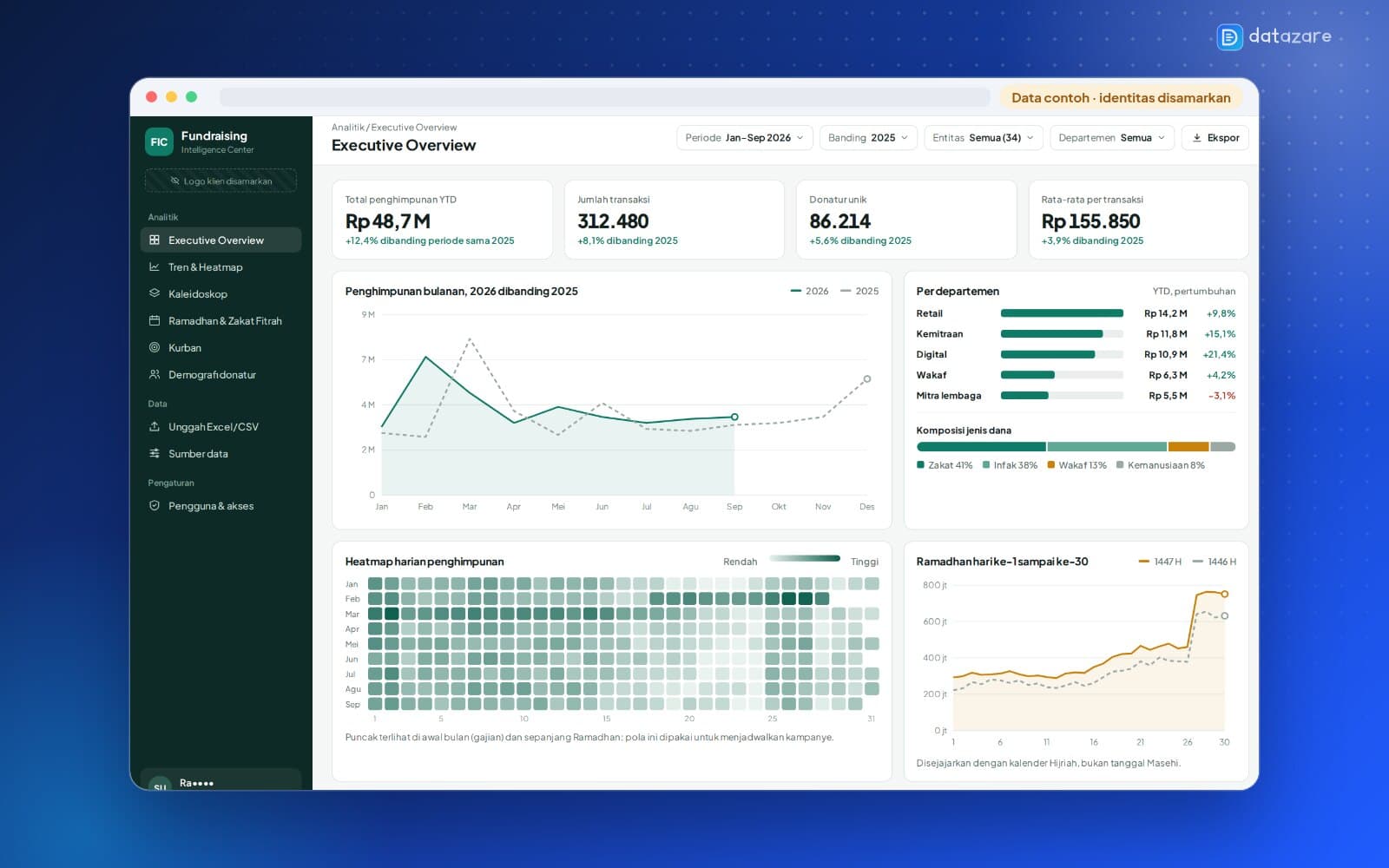Click the Rata-rata per transaksi value Rp 155.850

(1090, 221)
